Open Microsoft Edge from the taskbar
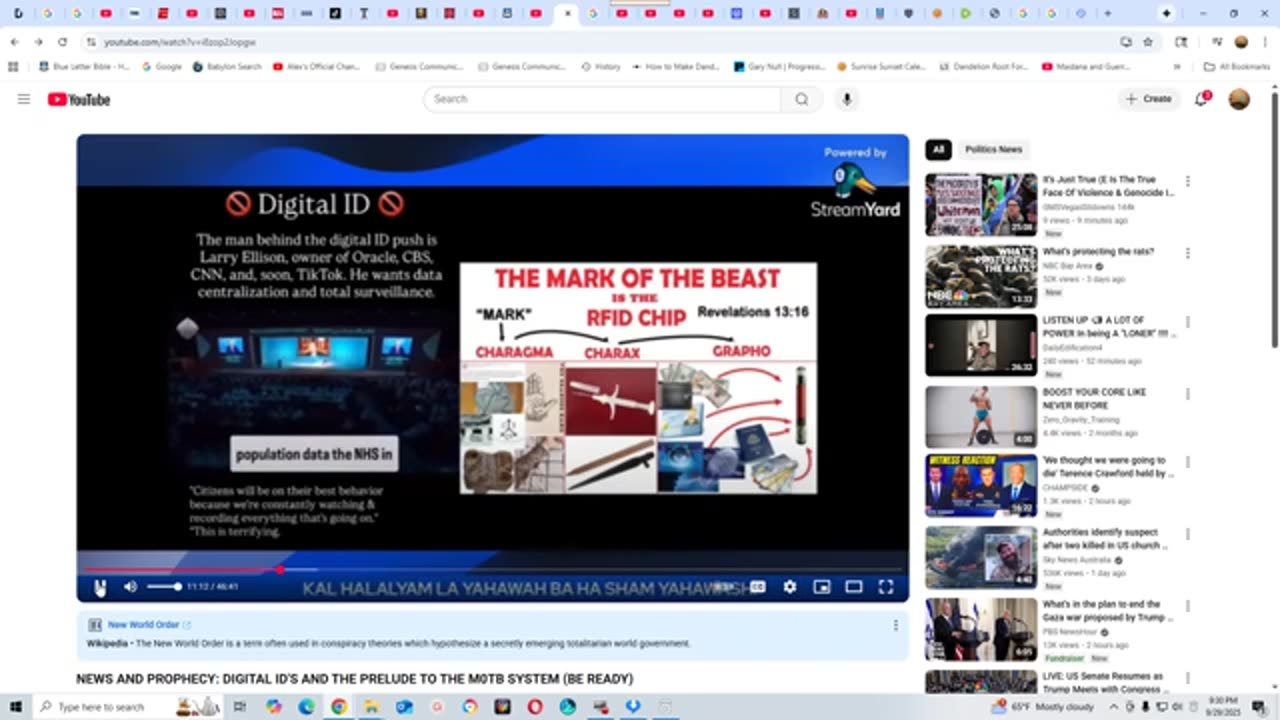 point(306,707)
